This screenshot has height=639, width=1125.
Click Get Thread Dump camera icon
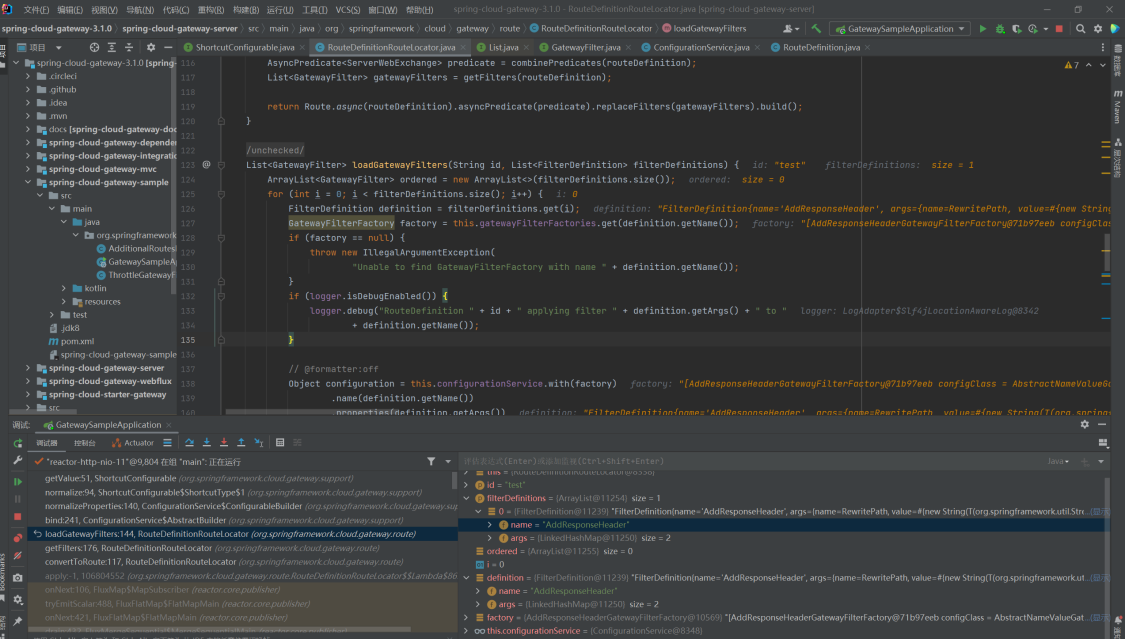[18, 577]
